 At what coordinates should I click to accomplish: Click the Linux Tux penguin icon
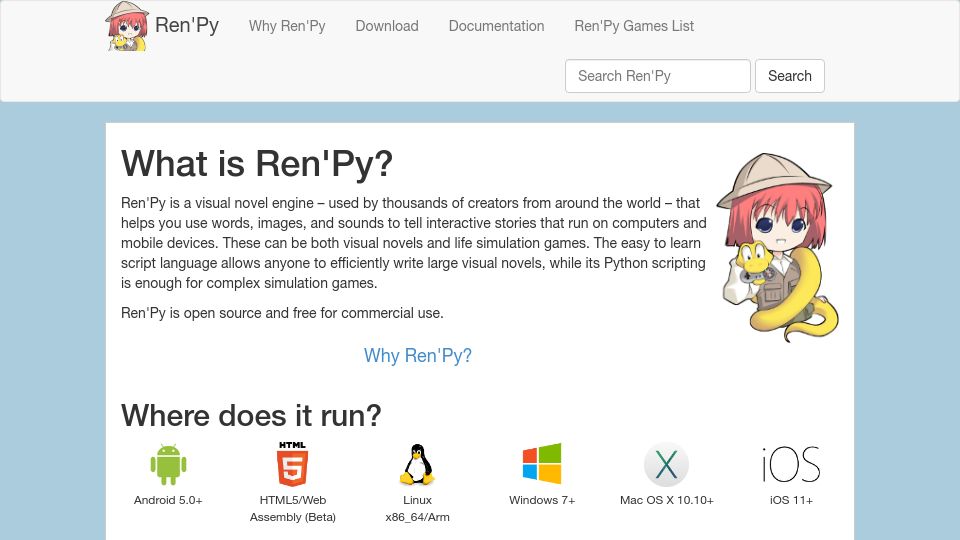coord(418,465)
